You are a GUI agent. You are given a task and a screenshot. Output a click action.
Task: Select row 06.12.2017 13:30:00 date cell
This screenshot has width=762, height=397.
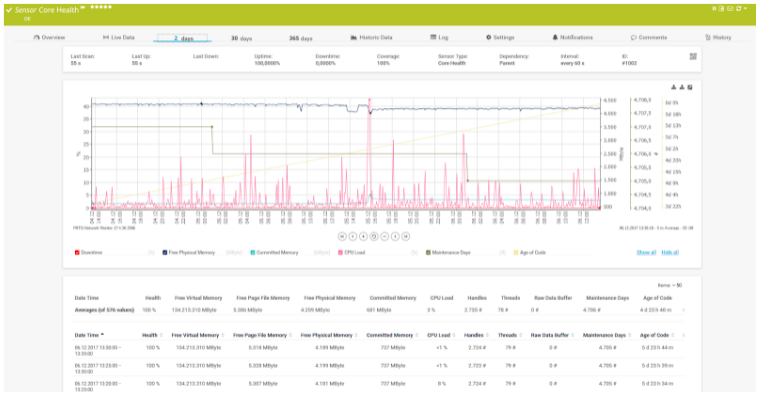click(x=98, y=351)
